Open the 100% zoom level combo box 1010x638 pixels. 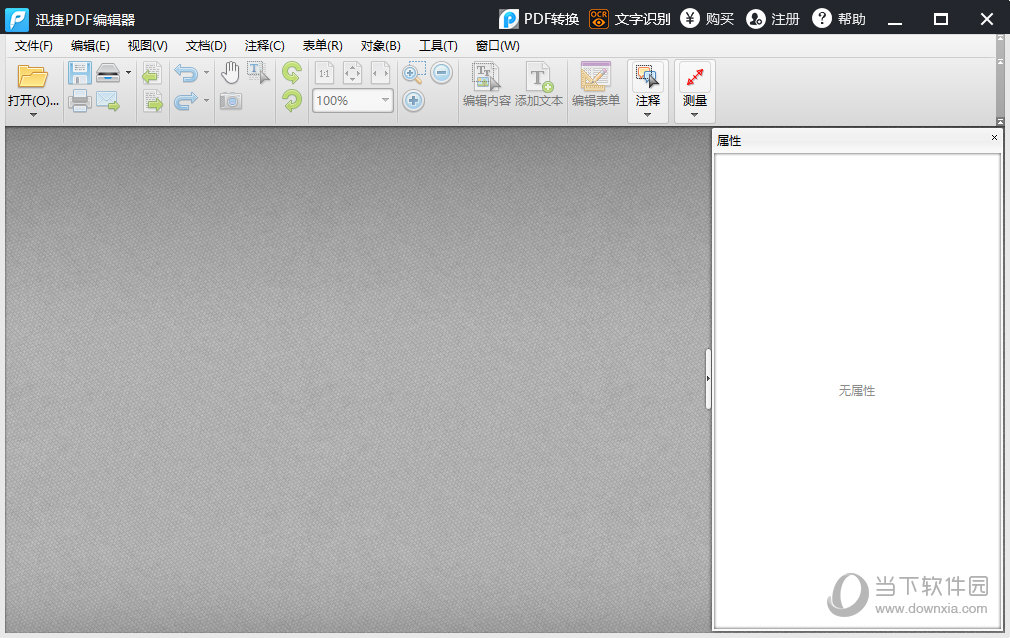(x=353, y=101)
